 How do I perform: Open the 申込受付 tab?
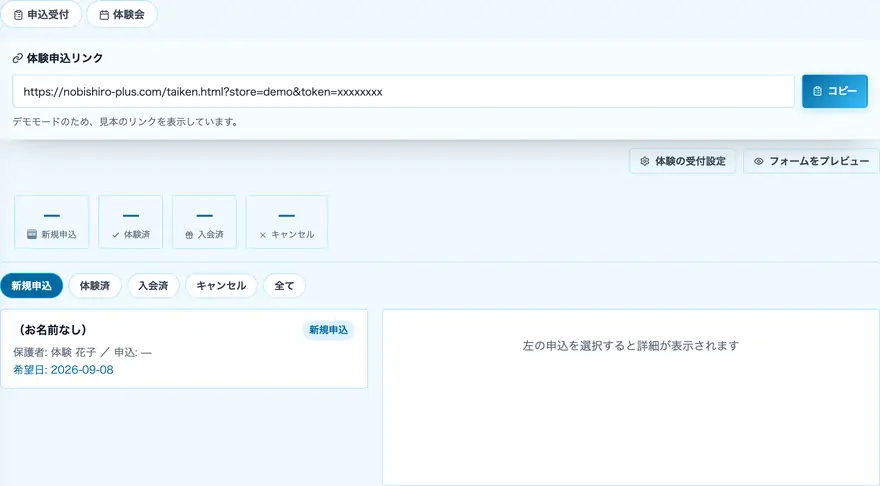tap(42, 15)
